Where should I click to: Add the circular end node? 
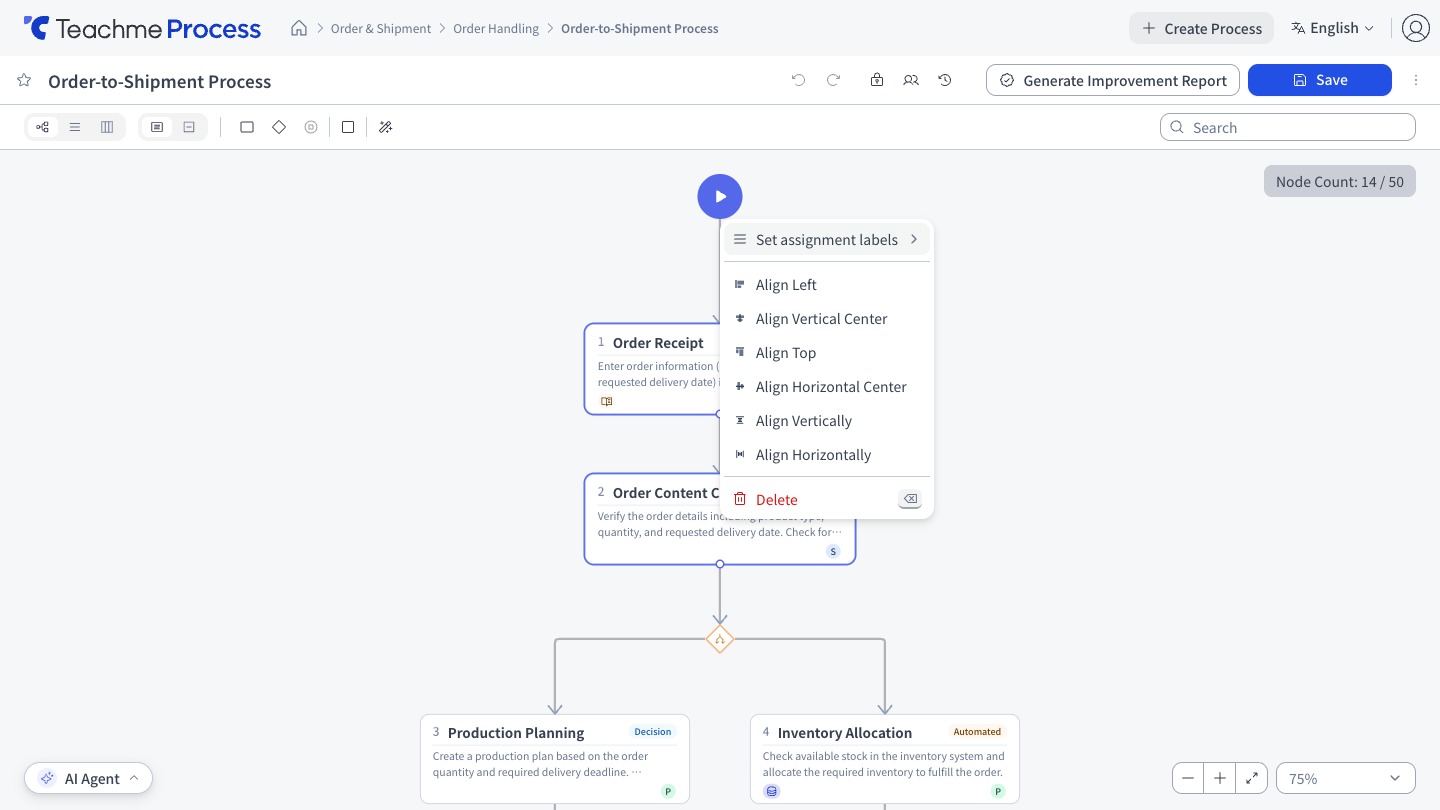coord(311,127)
